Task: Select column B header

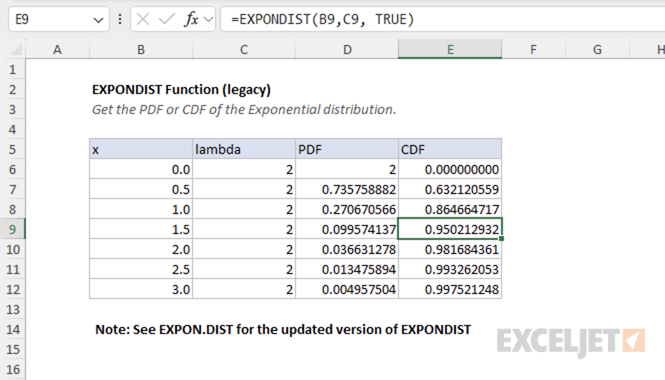Action: tap(141, 50)
